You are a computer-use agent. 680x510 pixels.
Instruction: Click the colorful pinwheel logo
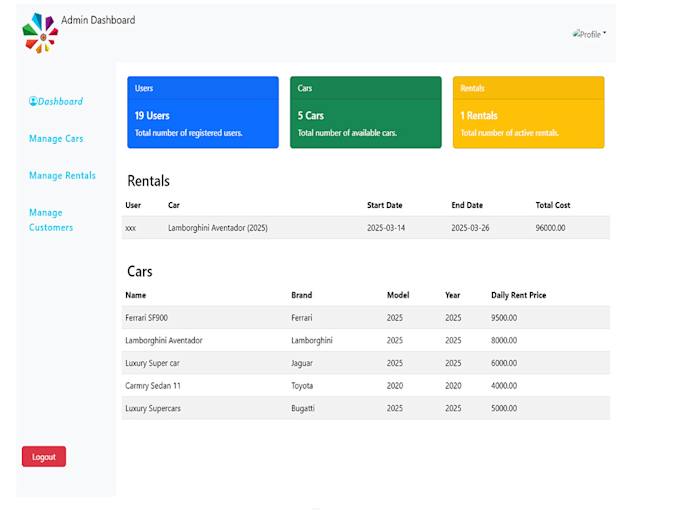40,33
